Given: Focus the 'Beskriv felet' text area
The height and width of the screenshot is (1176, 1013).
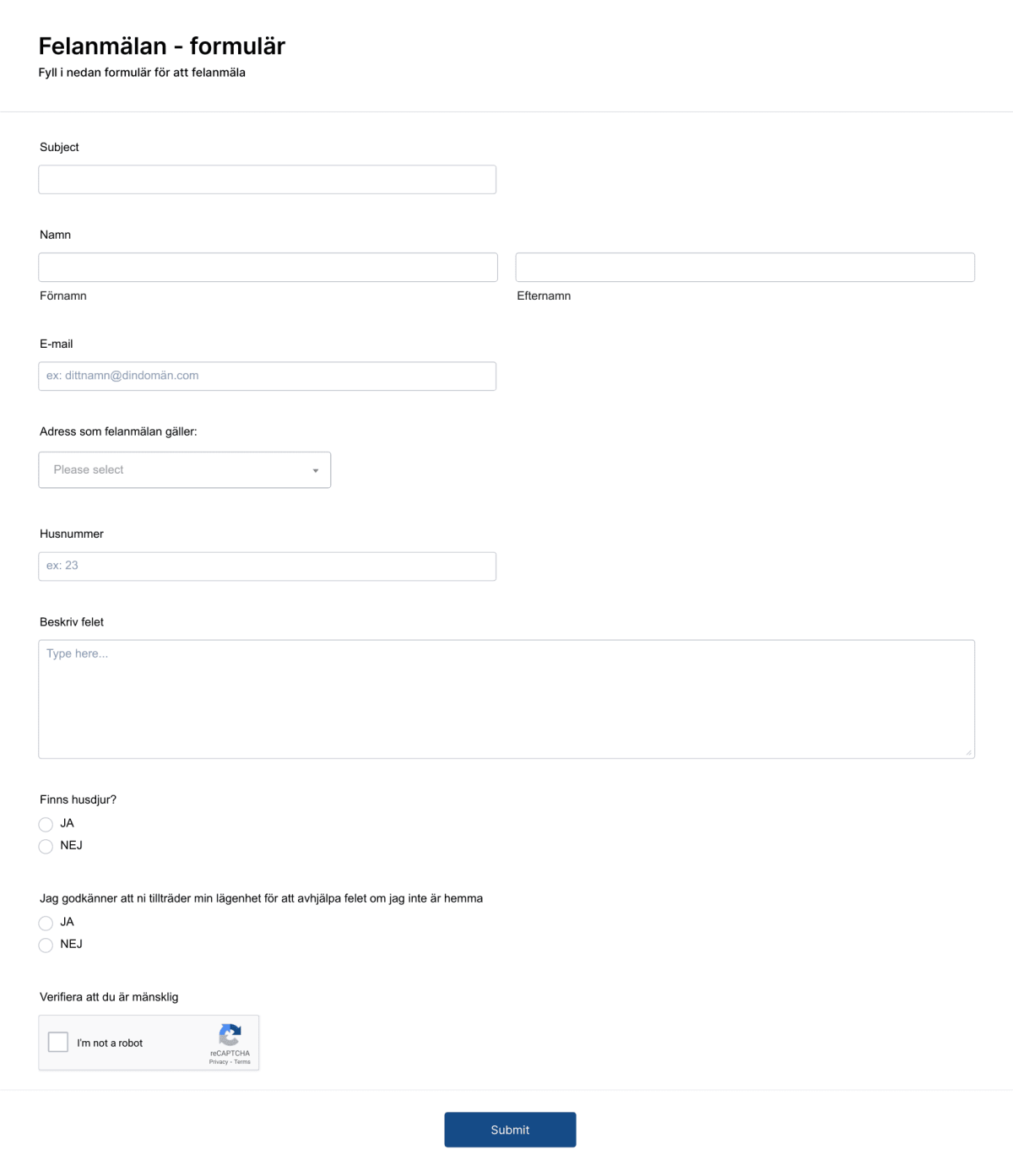Looking at the screenshot, I should [x=506, y=692].
